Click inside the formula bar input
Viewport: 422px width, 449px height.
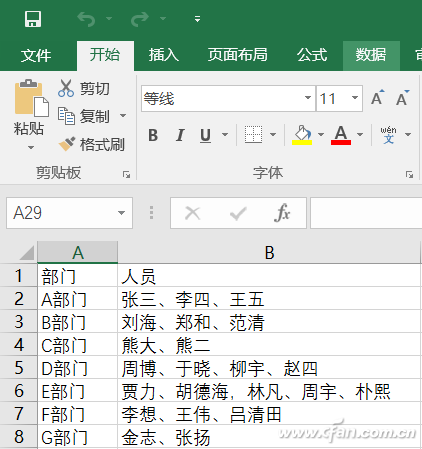click(x=366, y=213)
